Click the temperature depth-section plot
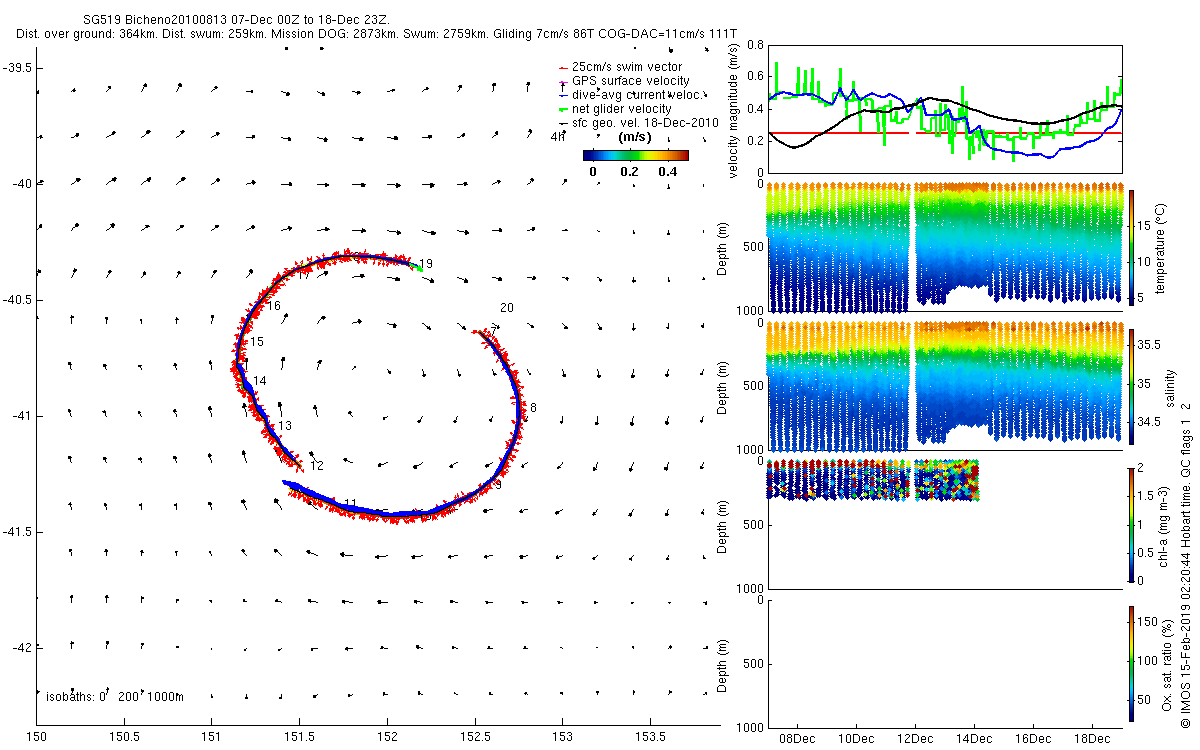Viewport: 1200px width, 750px height. pyautogui.click(x=944, y=247)
